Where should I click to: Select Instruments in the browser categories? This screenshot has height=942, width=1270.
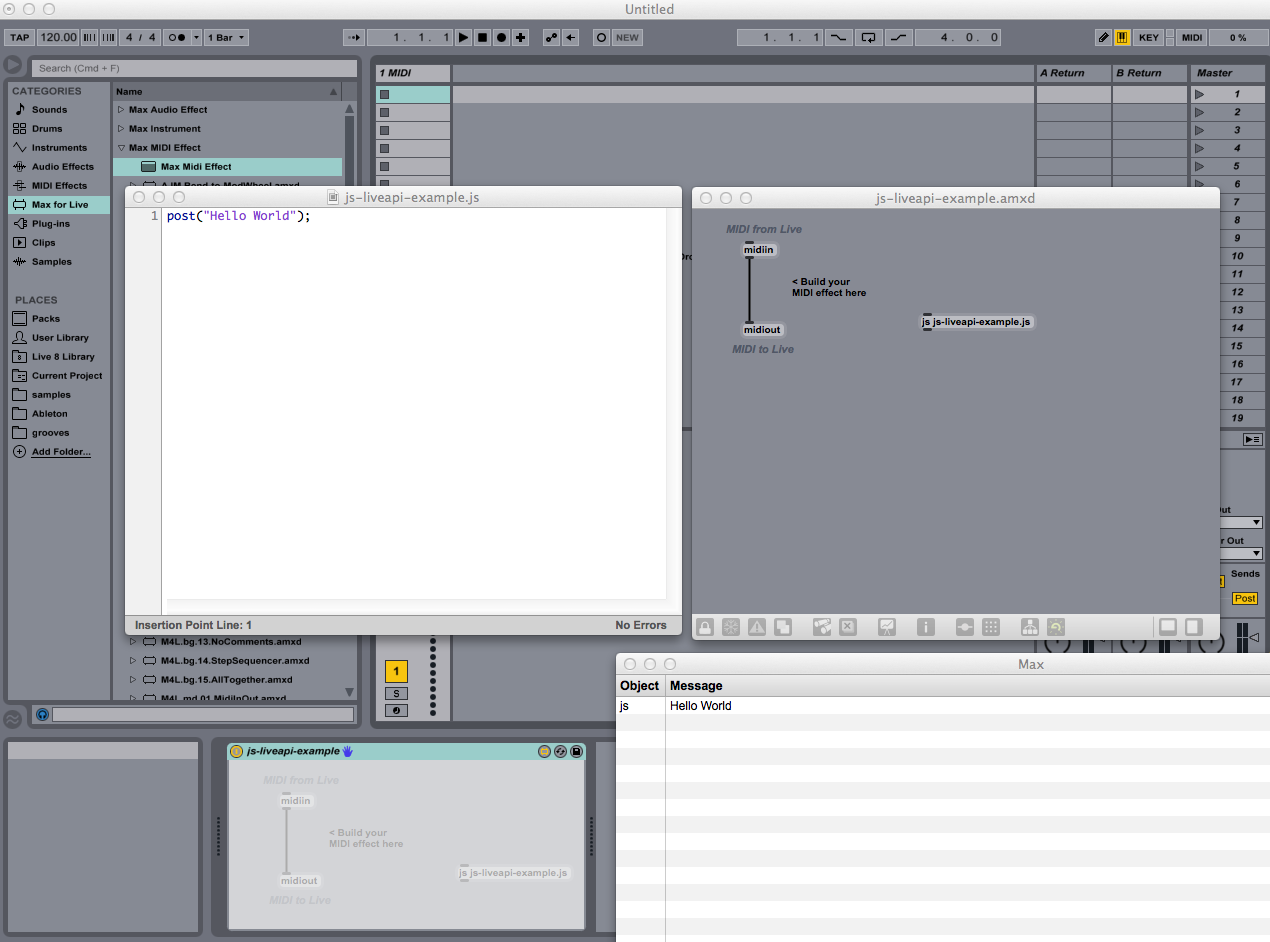tap(59, 148)
